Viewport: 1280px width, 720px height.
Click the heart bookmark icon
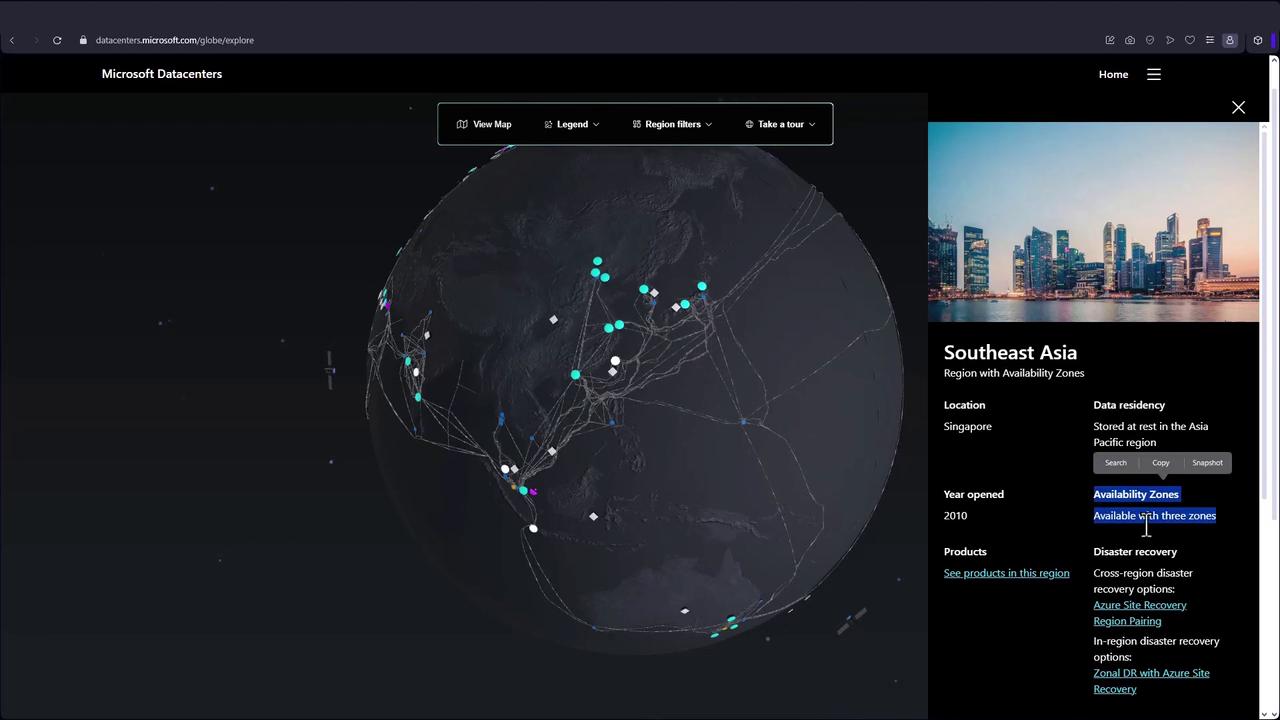point(1190,40)
